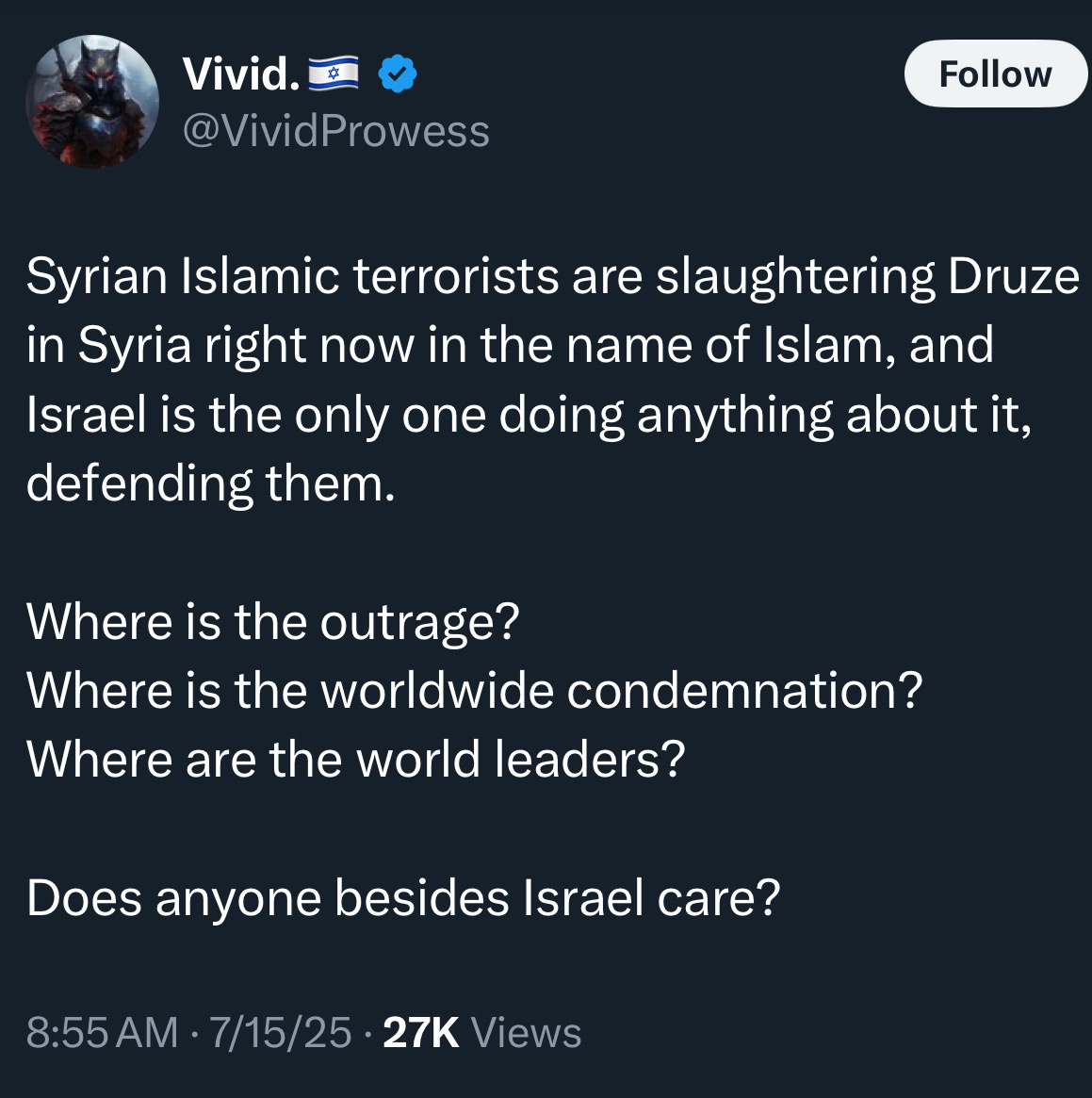Click 'Does anyone besides Israel care?' text
Viewport: 1092px width, 1098px height.
tap(403, 898)
